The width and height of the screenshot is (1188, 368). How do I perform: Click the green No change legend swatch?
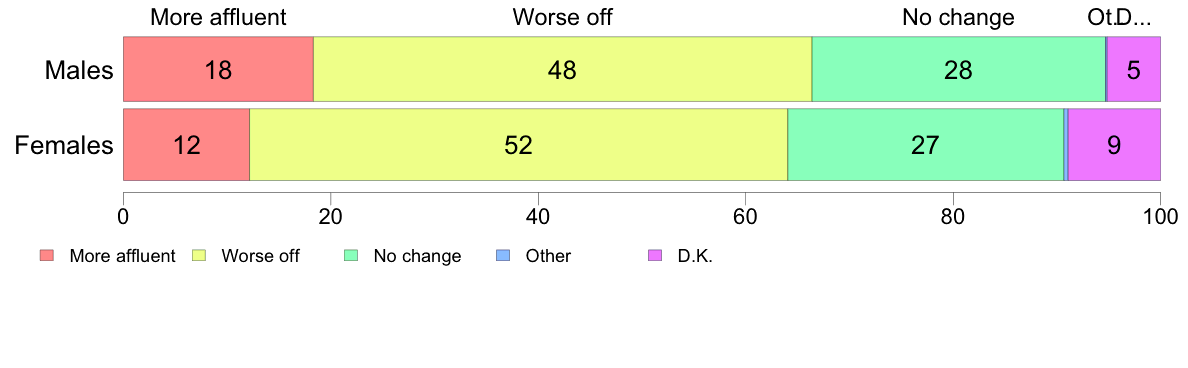click(351, 257)
